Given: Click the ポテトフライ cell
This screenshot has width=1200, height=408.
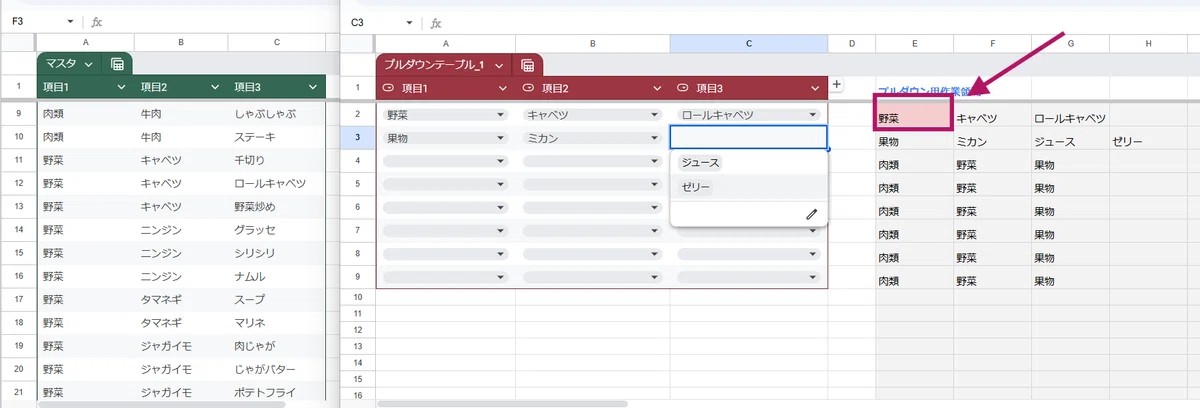Looking at the screenshot, I should coord(277,392).
